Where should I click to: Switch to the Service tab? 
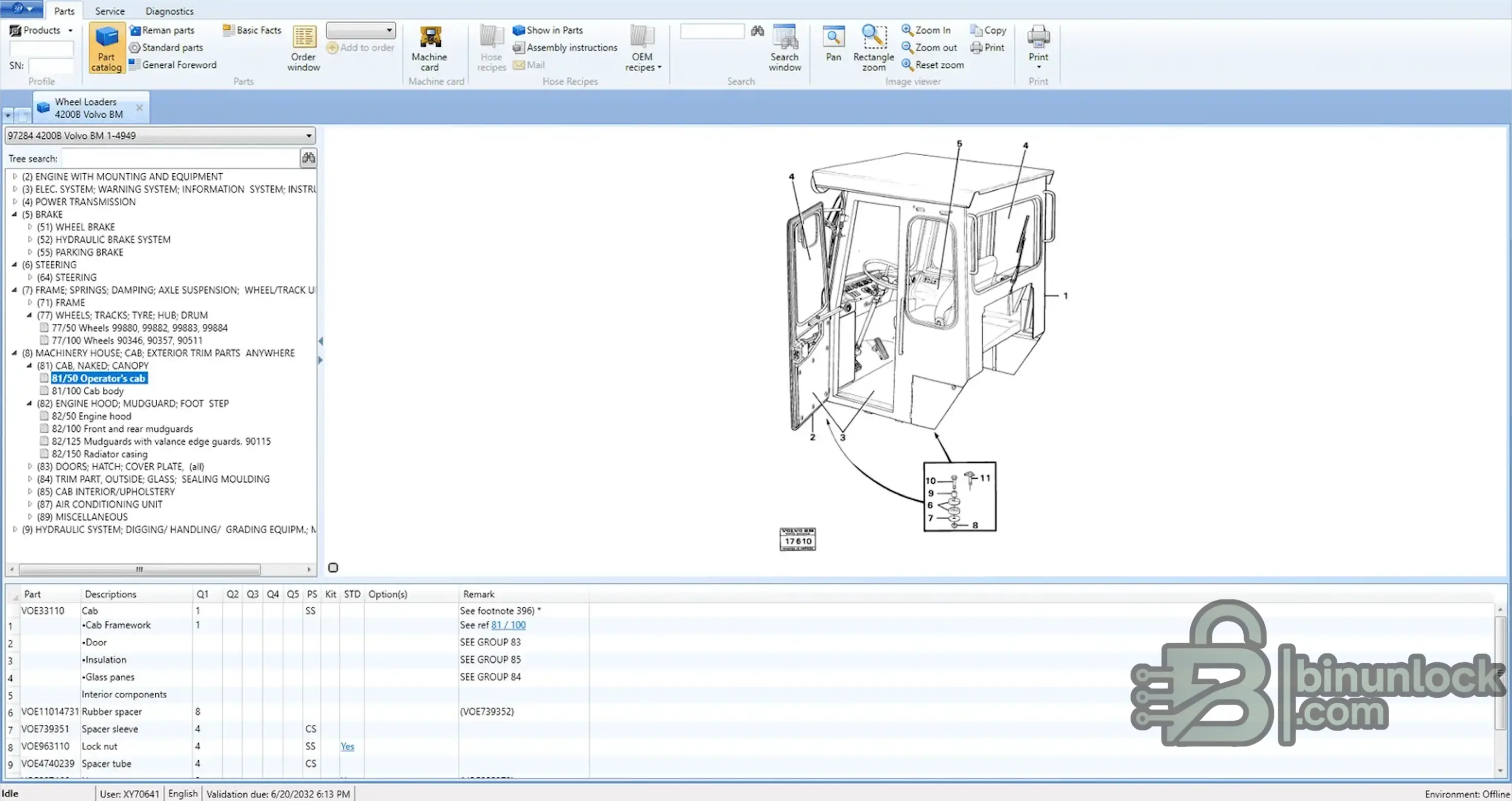tap(110, 11)
